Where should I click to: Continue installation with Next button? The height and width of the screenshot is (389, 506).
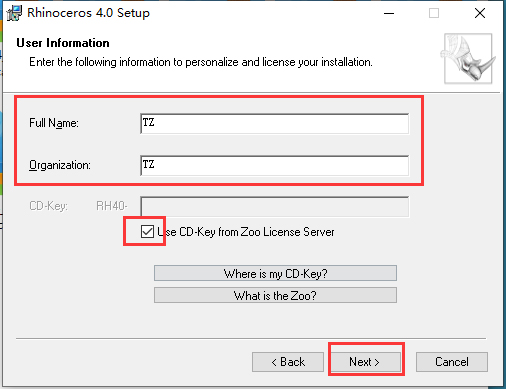[365, 362]
